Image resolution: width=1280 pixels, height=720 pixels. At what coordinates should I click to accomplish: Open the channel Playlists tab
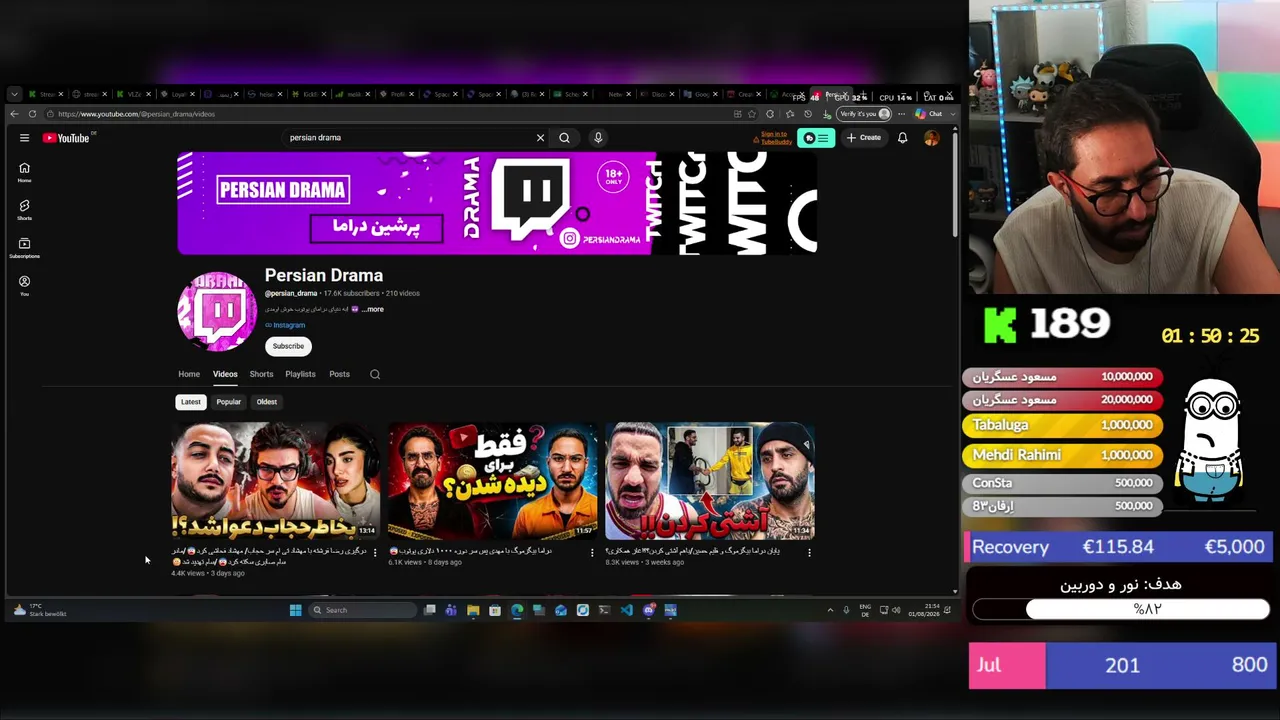300,374
